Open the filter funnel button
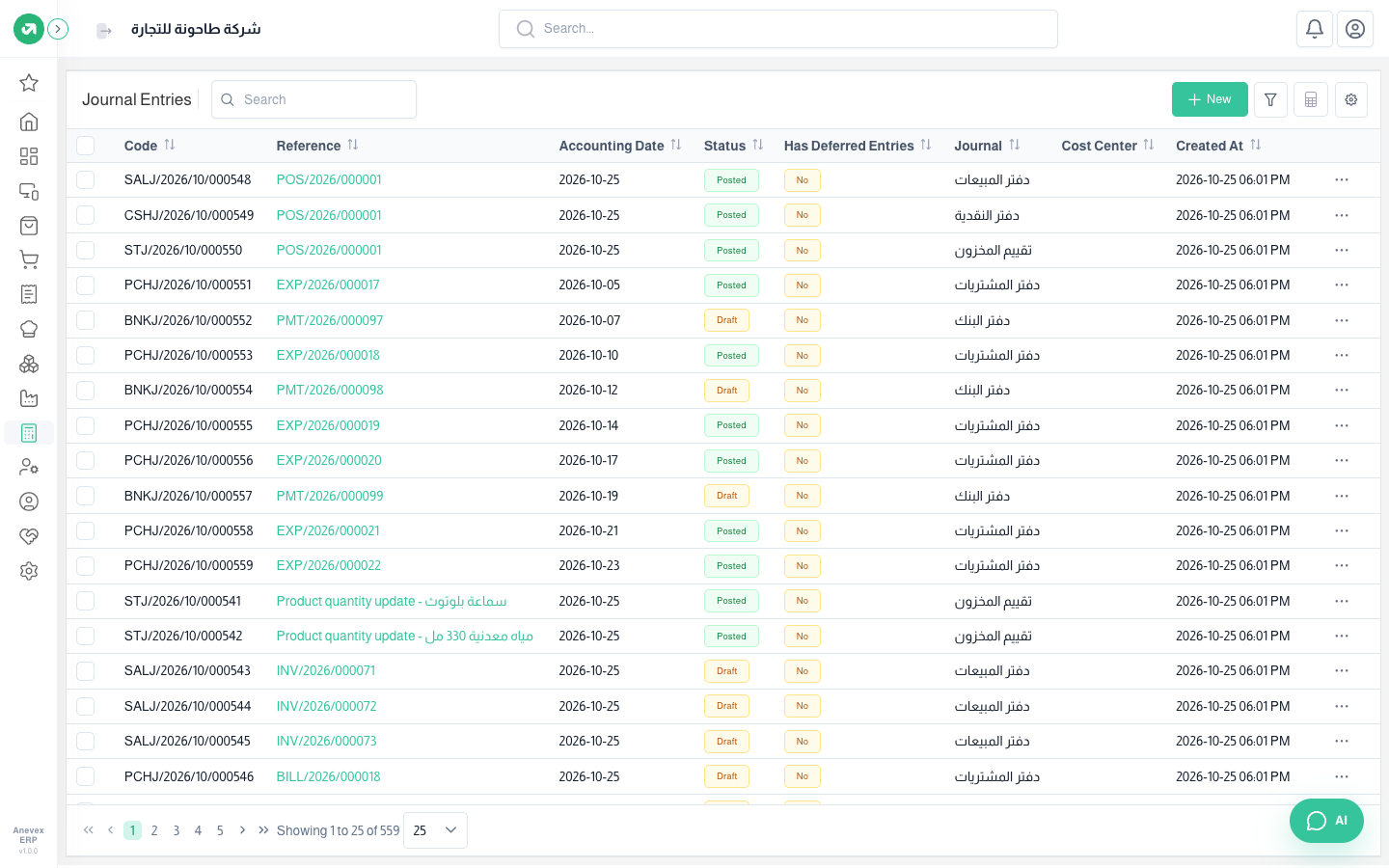The width and height of the screenshot is (1389, 868). click(x=1270, y=99)
